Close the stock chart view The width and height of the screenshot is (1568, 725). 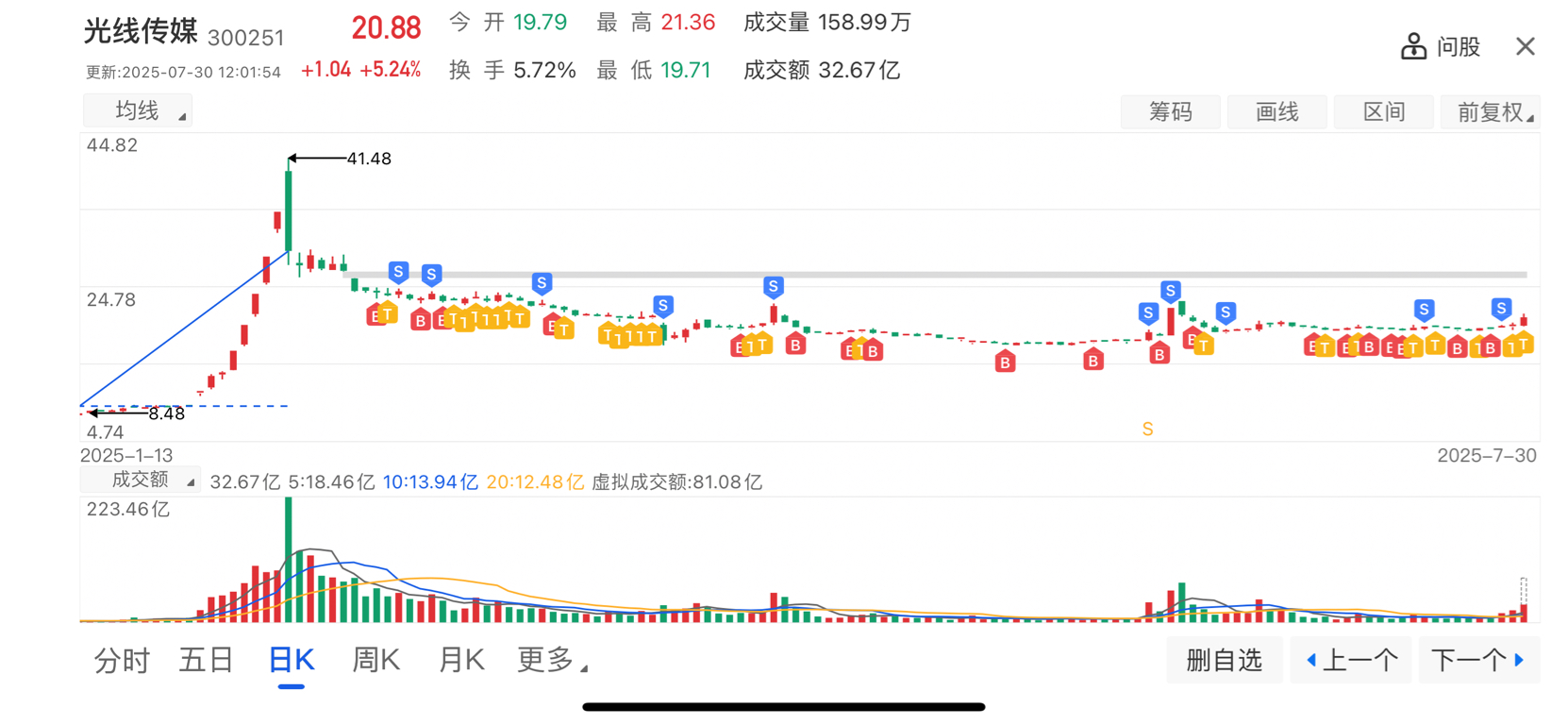[x=1526, y=46]
